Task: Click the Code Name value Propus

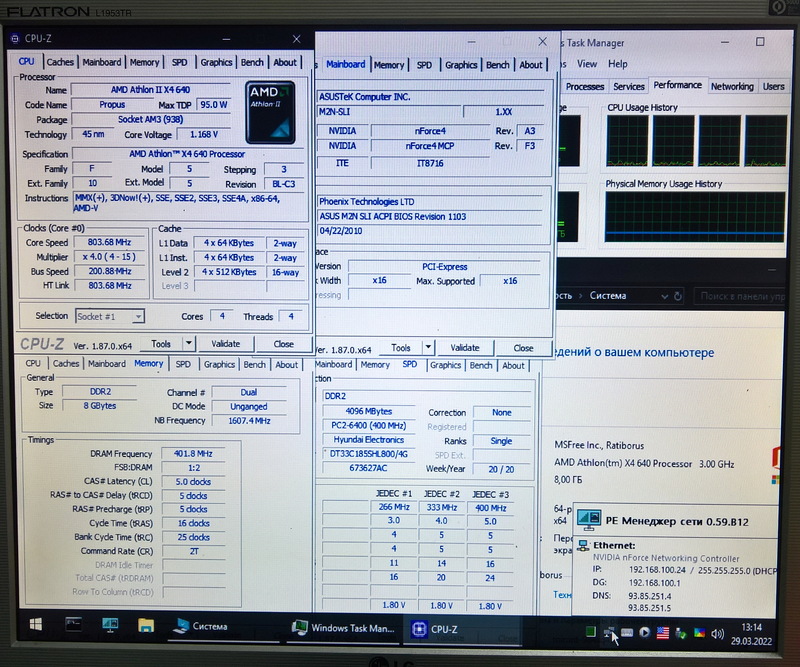Action: (112, 105)
